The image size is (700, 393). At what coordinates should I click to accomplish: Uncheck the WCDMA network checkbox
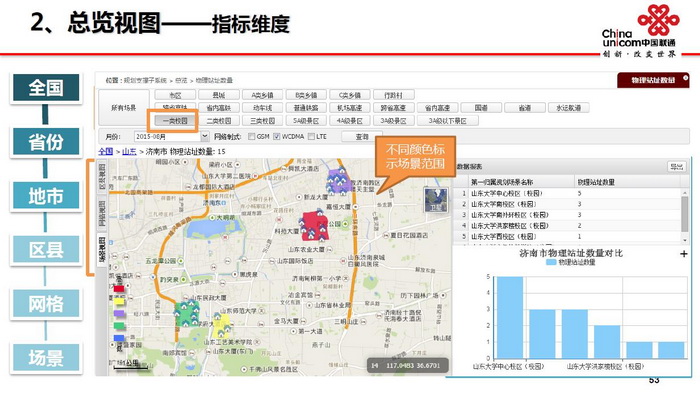click(x=277, y=136)
